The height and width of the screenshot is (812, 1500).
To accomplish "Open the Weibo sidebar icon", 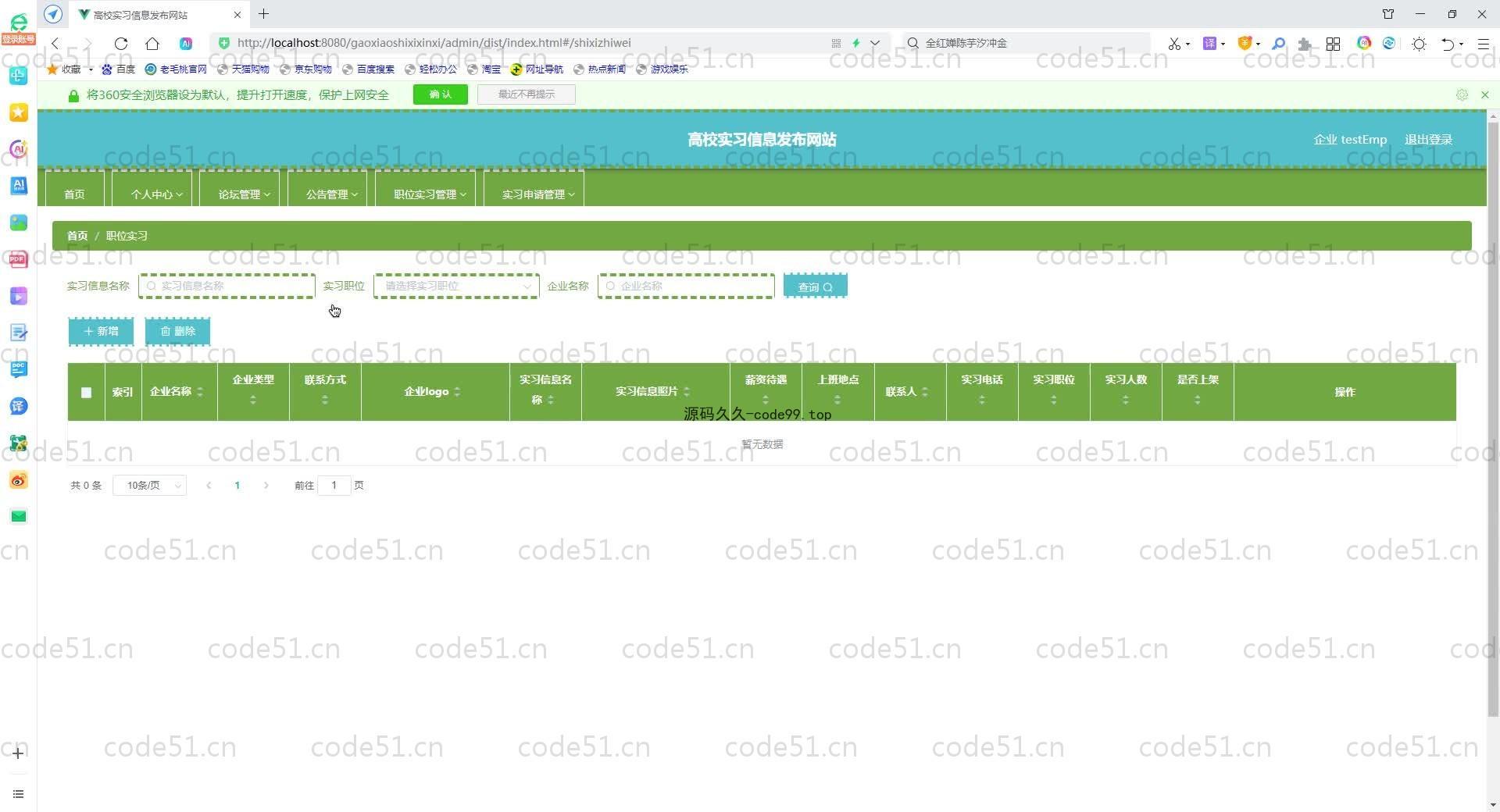I will click(19, 479).
